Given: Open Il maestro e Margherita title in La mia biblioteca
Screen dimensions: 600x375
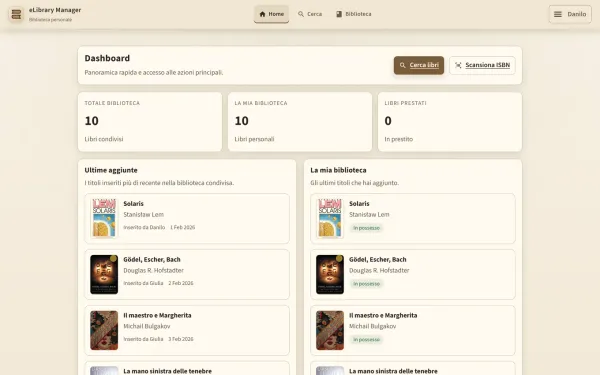Looking at the screenshot, I should (383, 315).
